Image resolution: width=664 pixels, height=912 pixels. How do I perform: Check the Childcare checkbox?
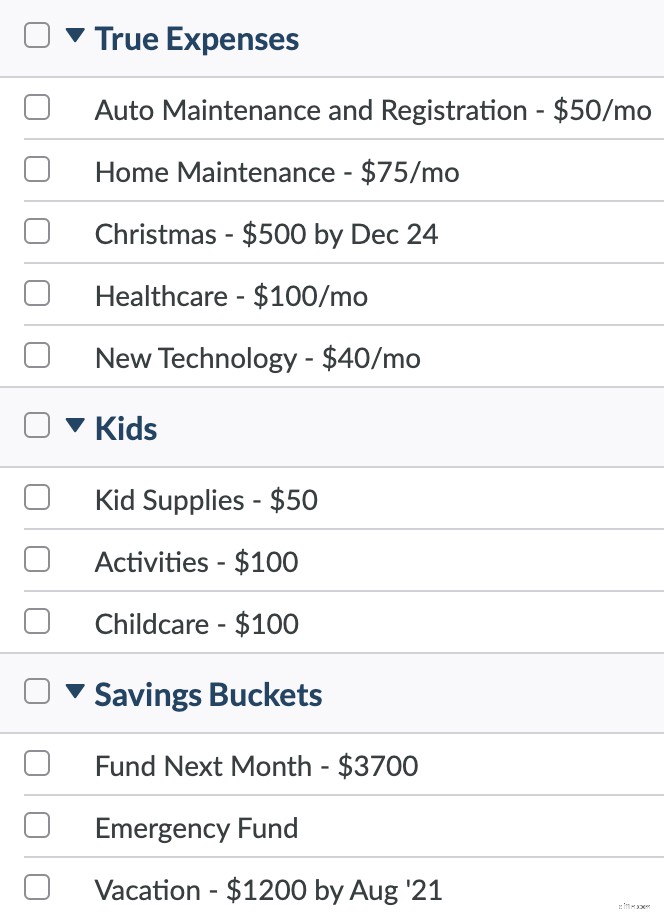click(36, 621)
